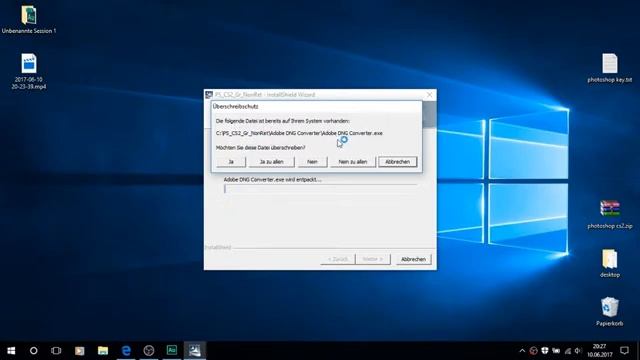This screenshot has height=360, width=640.
Task: Show hidden system tray icons
Action: pos(522,351)
